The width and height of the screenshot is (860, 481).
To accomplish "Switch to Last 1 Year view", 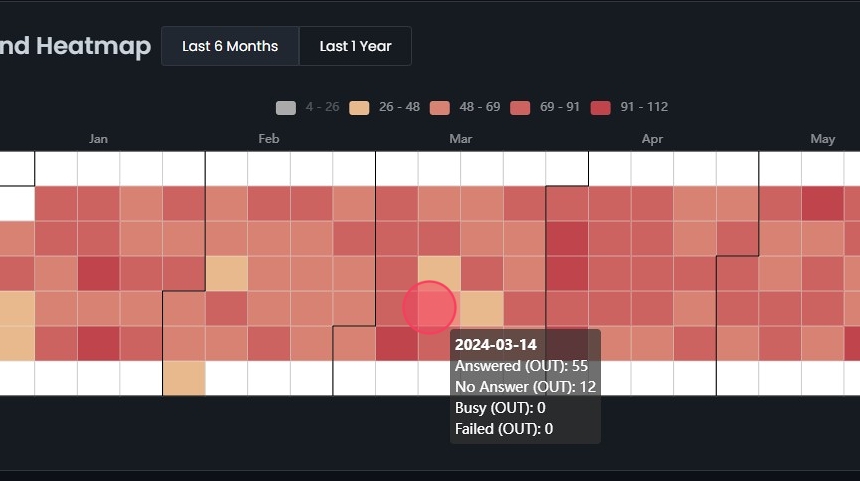I will tap(355, 46).
